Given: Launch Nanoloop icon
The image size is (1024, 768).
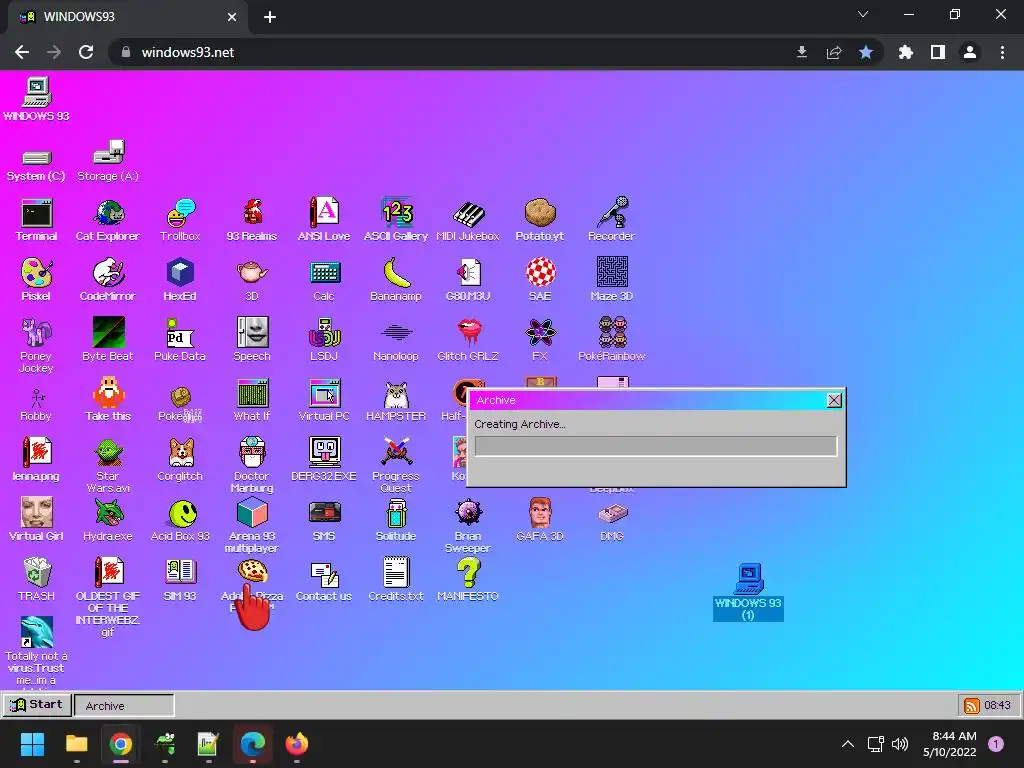Looking at the screenshot, I should (x=396, y=340).
